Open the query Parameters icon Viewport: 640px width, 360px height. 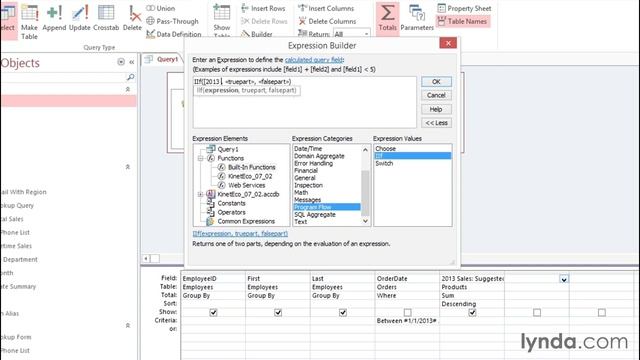coord(417,18)
